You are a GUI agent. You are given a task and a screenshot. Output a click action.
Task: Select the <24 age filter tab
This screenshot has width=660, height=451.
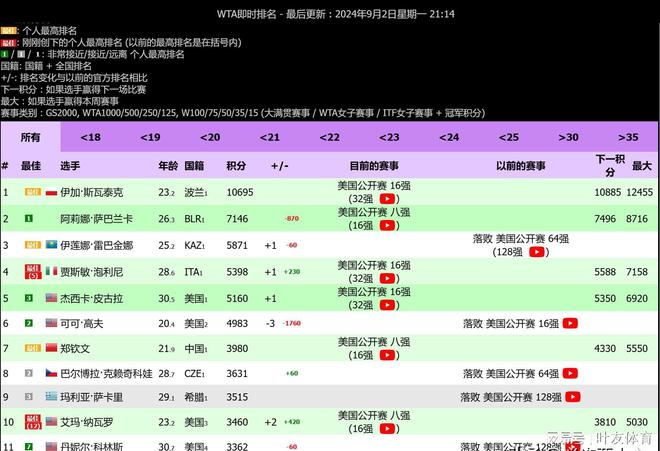tap(449, 137)
